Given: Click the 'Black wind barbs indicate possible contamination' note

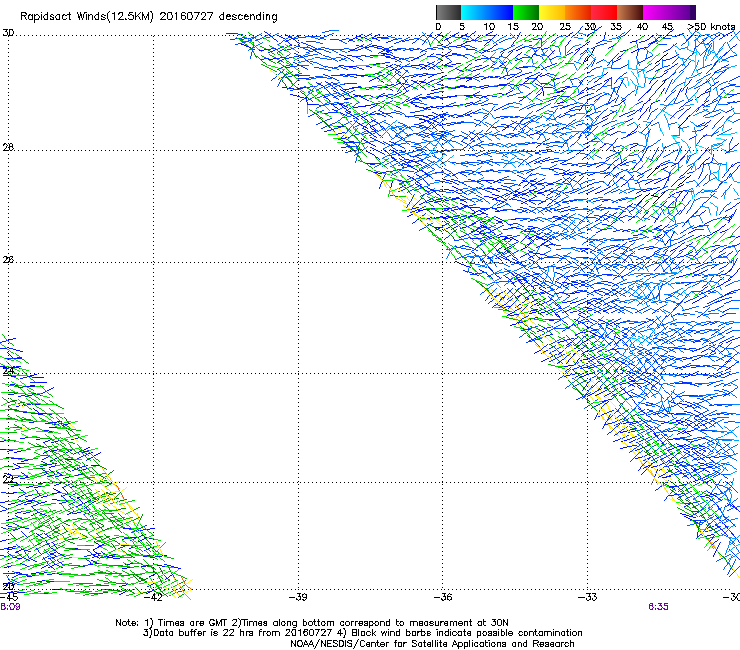Looking at the screenshot, I should pyautogui.click(x=467, y=633).
